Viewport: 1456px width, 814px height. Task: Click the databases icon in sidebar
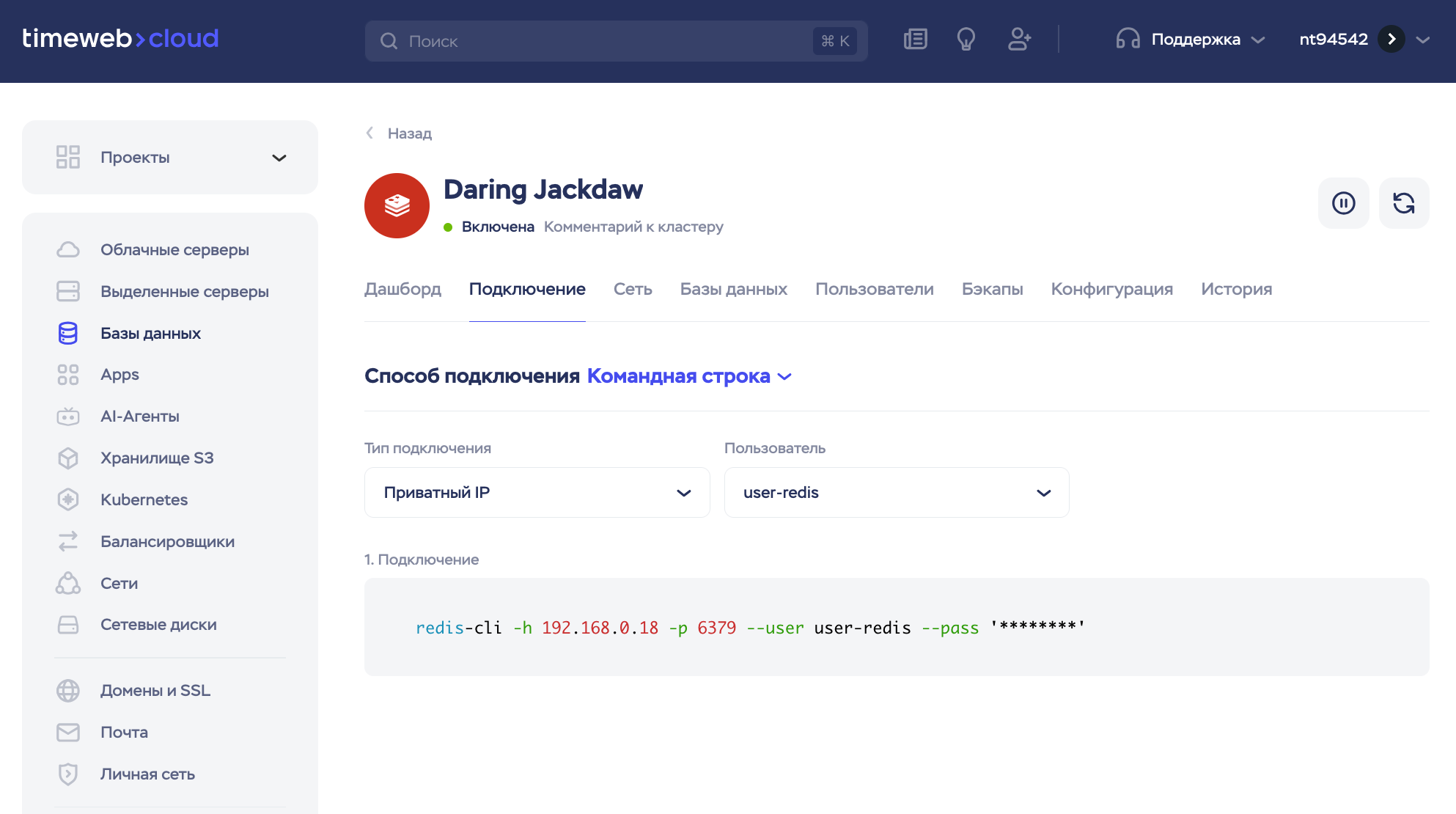pos(68,333)
